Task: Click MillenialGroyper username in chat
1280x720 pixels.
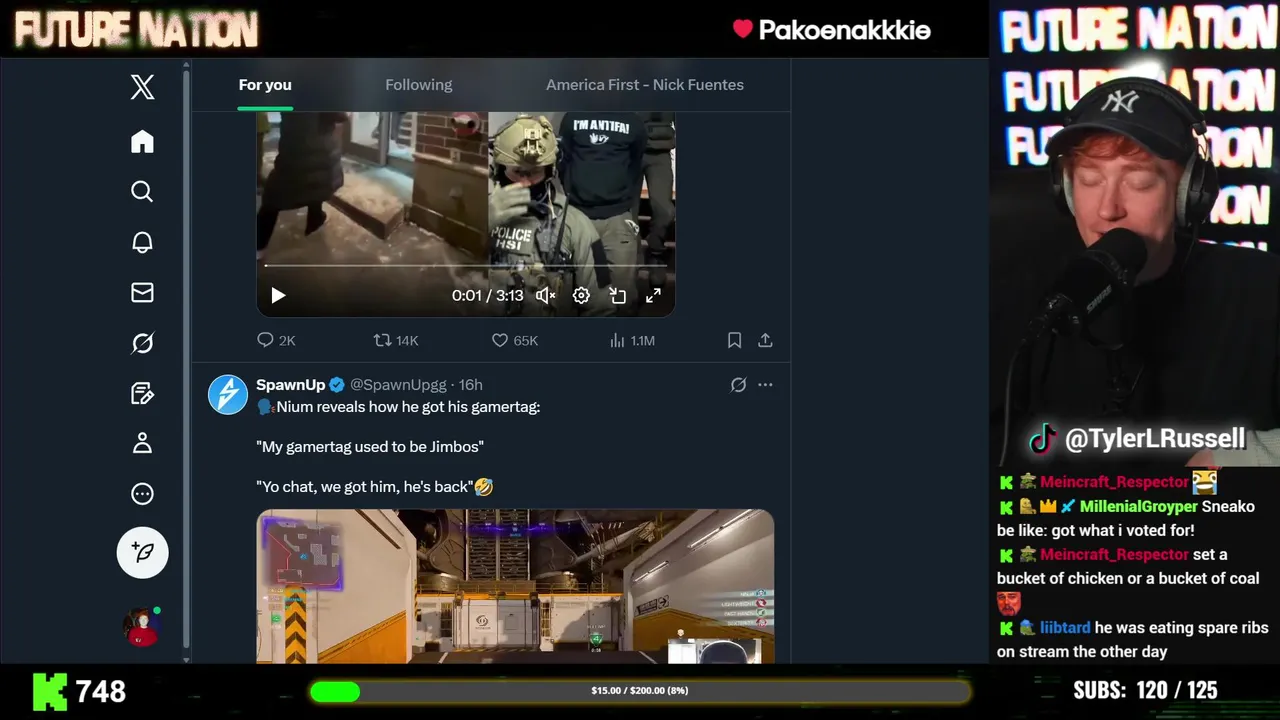Action: (1138, 506)
